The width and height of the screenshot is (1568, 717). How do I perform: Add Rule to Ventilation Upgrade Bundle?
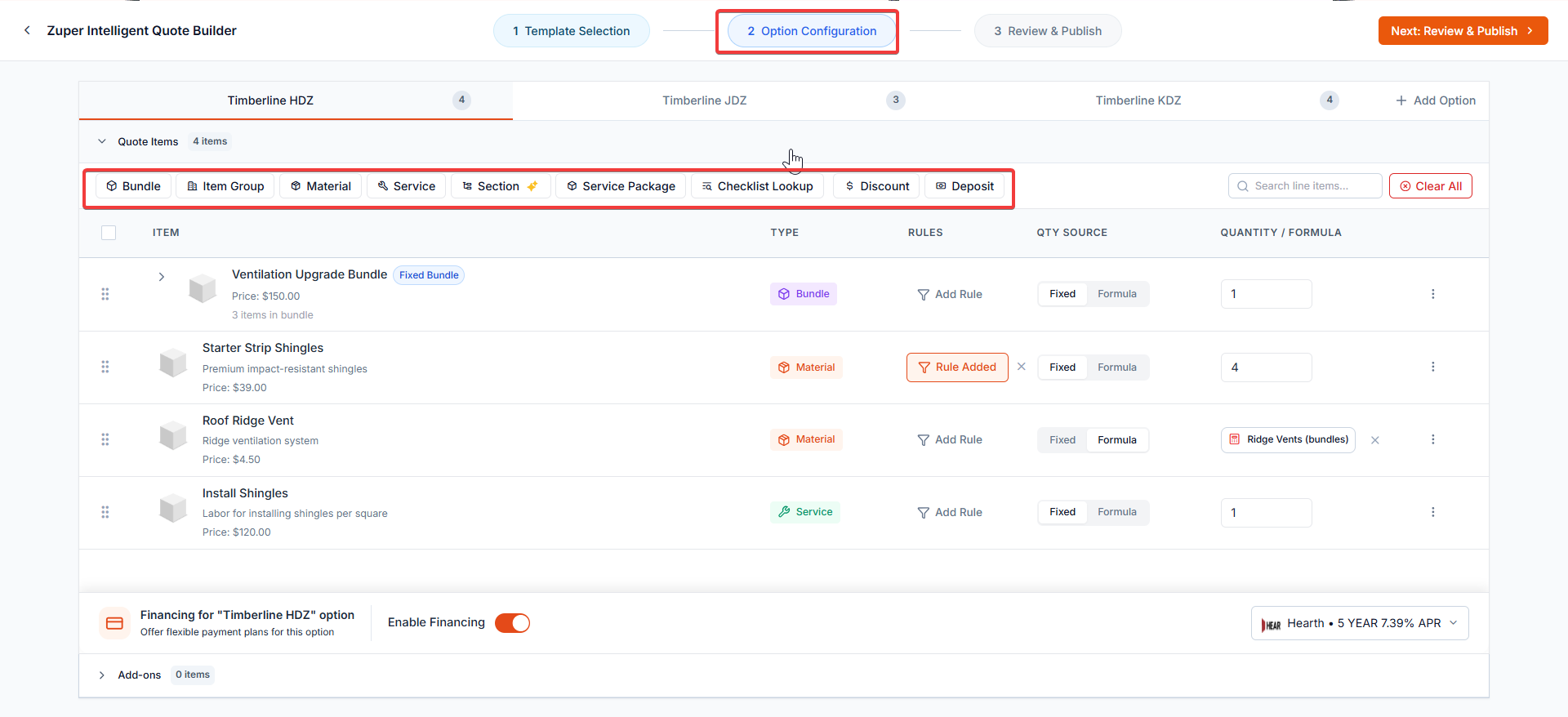(950, 294)
